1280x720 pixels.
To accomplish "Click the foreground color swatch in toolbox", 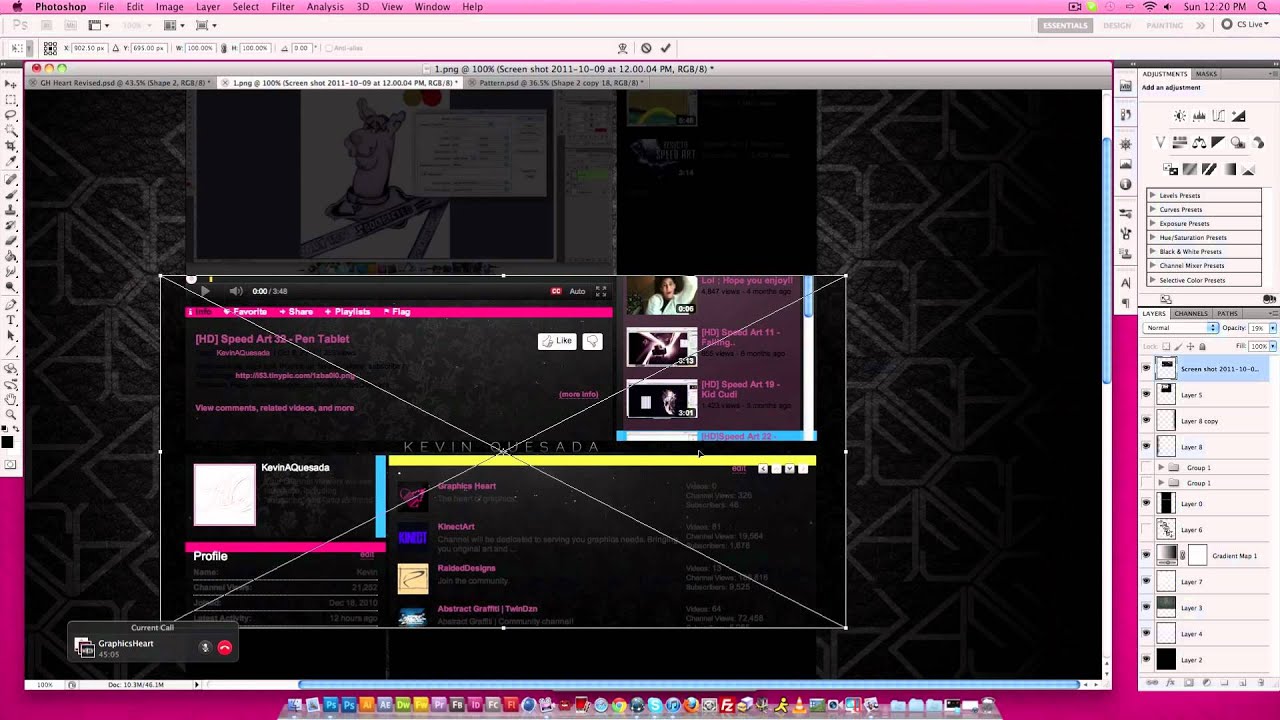I will (x=8, y=441).
